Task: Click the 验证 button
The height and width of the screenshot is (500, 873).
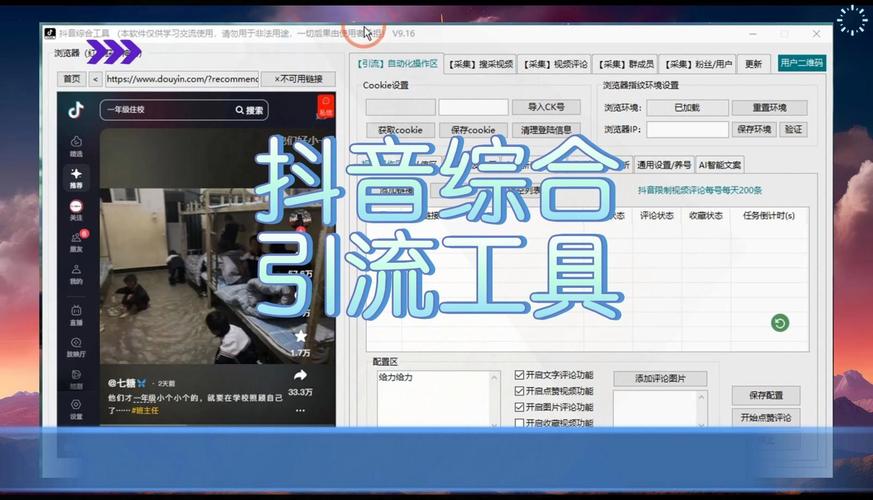Action: tap(793, 130)
